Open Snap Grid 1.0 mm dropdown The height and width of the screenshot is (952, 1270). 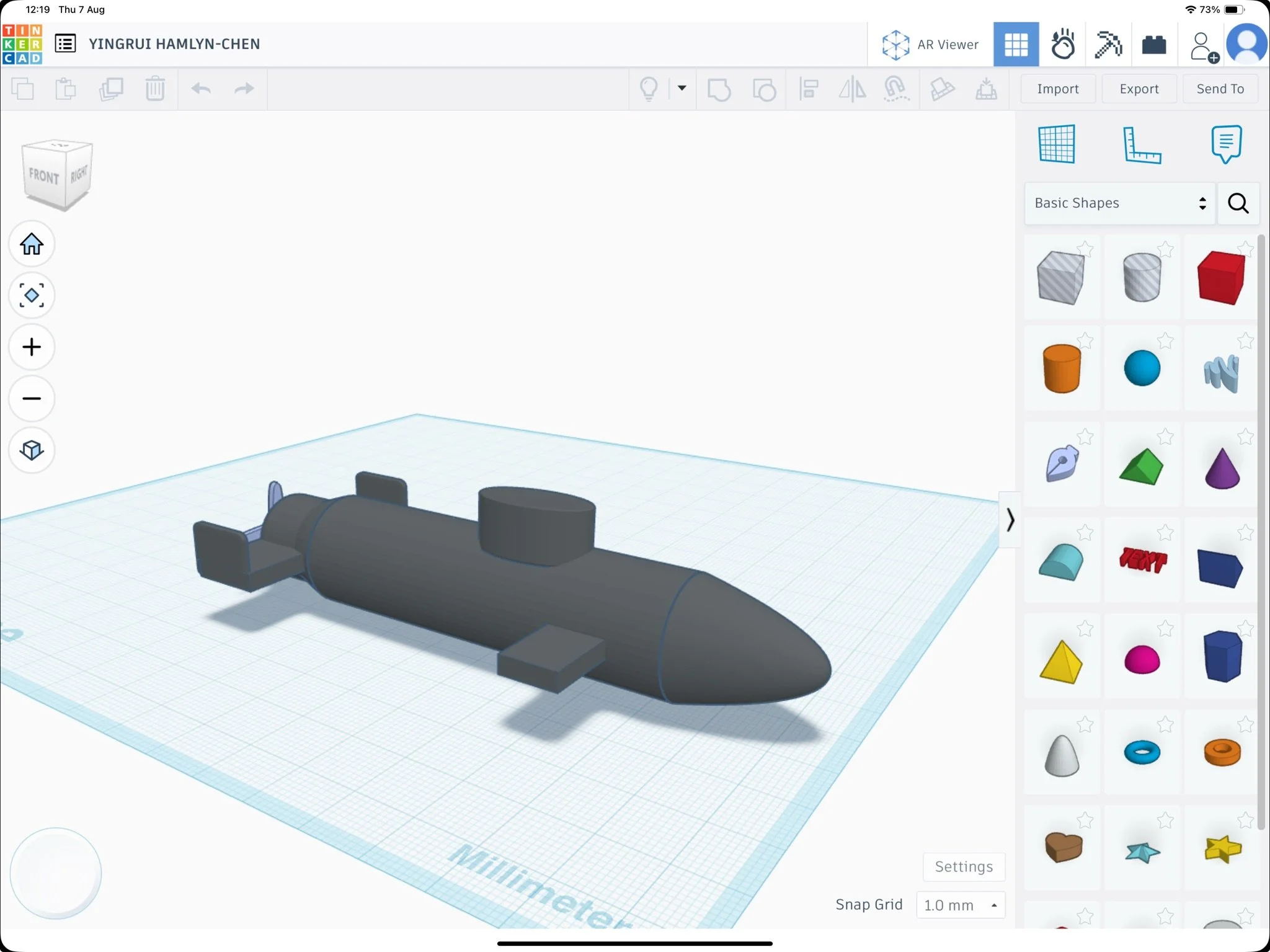coord(960,905)
